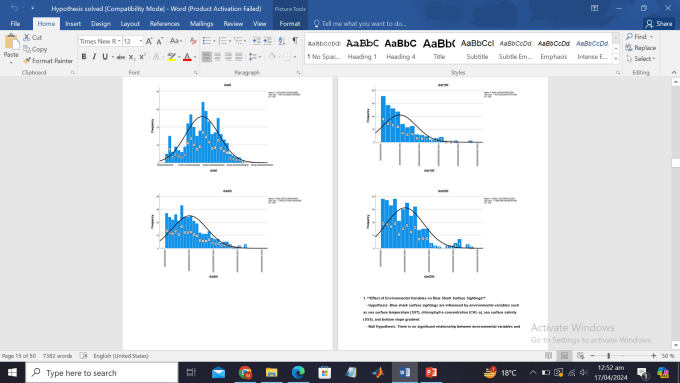Open PowerPoint from the taskbar
This screenshot has height=383, width=680.
(431, 373)
